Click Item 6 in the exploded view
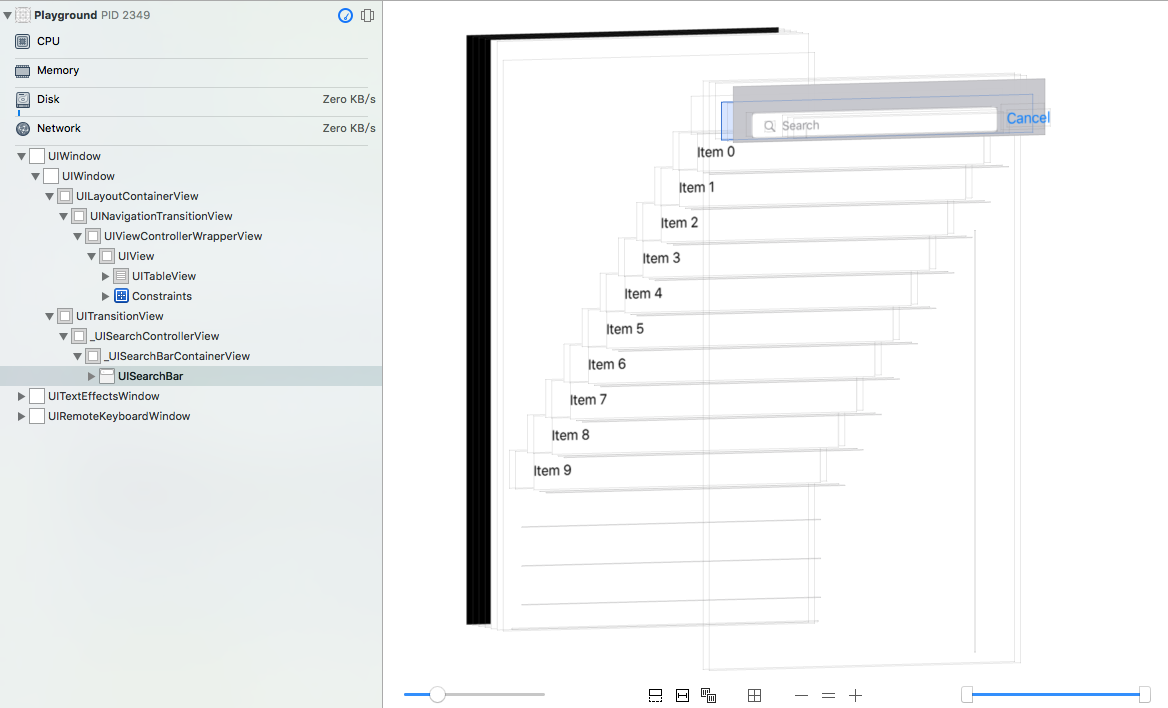Viewport: 1168px width, 708px height. [x=606, y=364]
